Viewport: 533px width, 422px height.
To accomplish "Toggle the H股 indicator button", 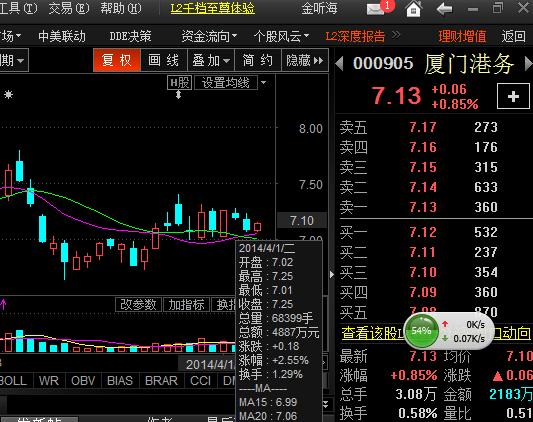I will pyautogui.click(x=179, y=83).
